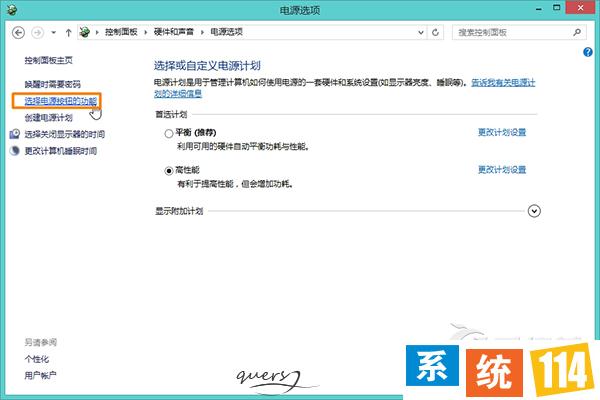Click the display-off time monitor icon
The height and width of the screenshot is (400, 600).
pos(15,134)
